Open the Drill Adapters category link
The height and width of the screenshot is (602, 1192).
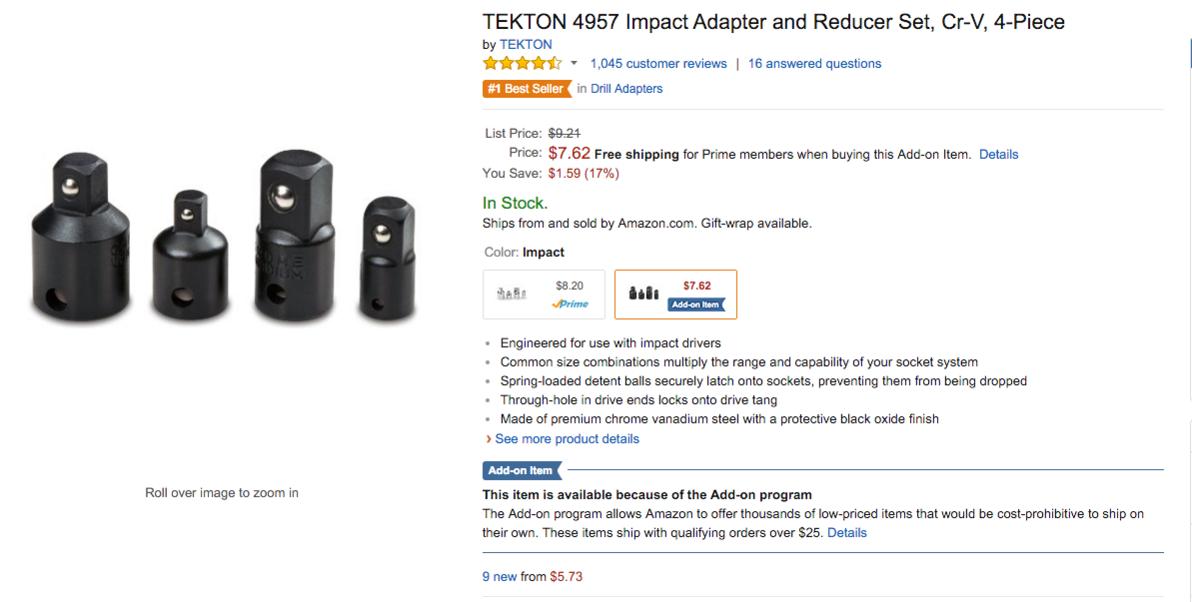coord(626,89)
